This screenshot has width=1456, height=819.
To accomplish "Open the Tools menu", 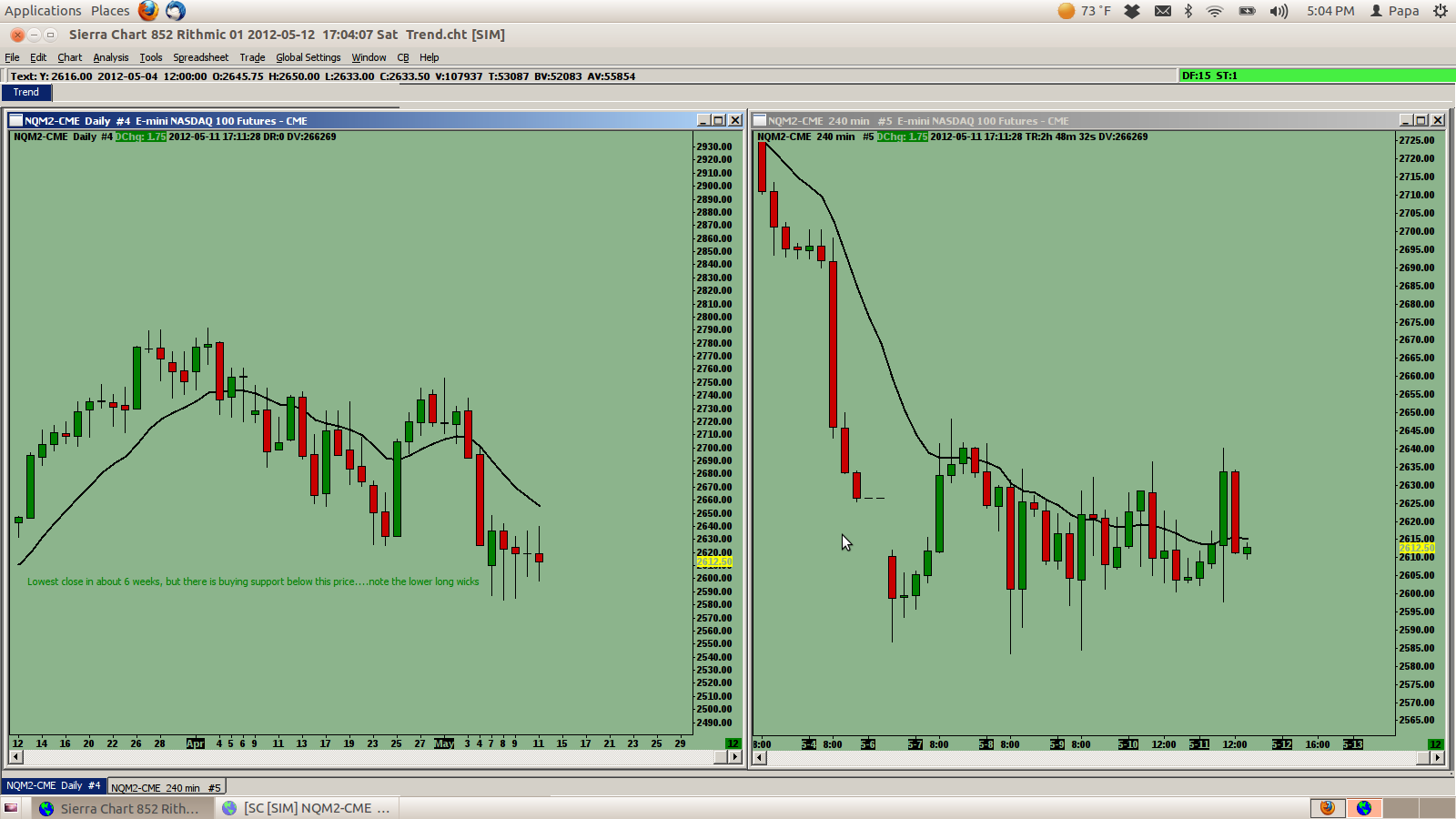I will point(151,57).
